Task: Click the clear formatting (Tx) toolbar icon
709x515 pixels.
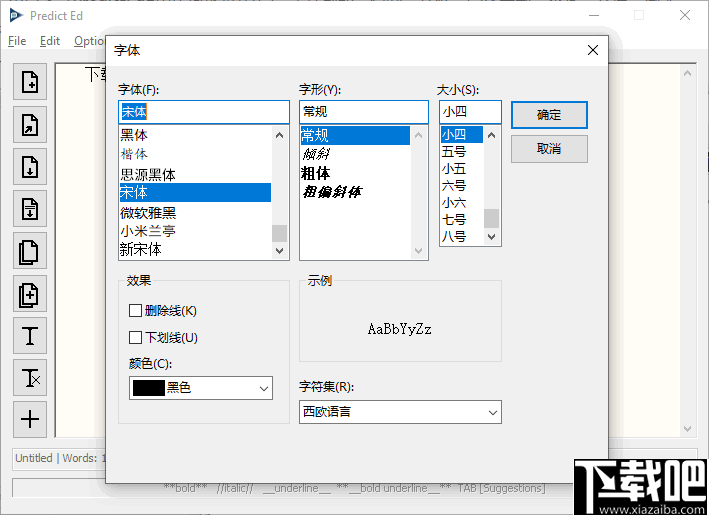Action: 30,378
